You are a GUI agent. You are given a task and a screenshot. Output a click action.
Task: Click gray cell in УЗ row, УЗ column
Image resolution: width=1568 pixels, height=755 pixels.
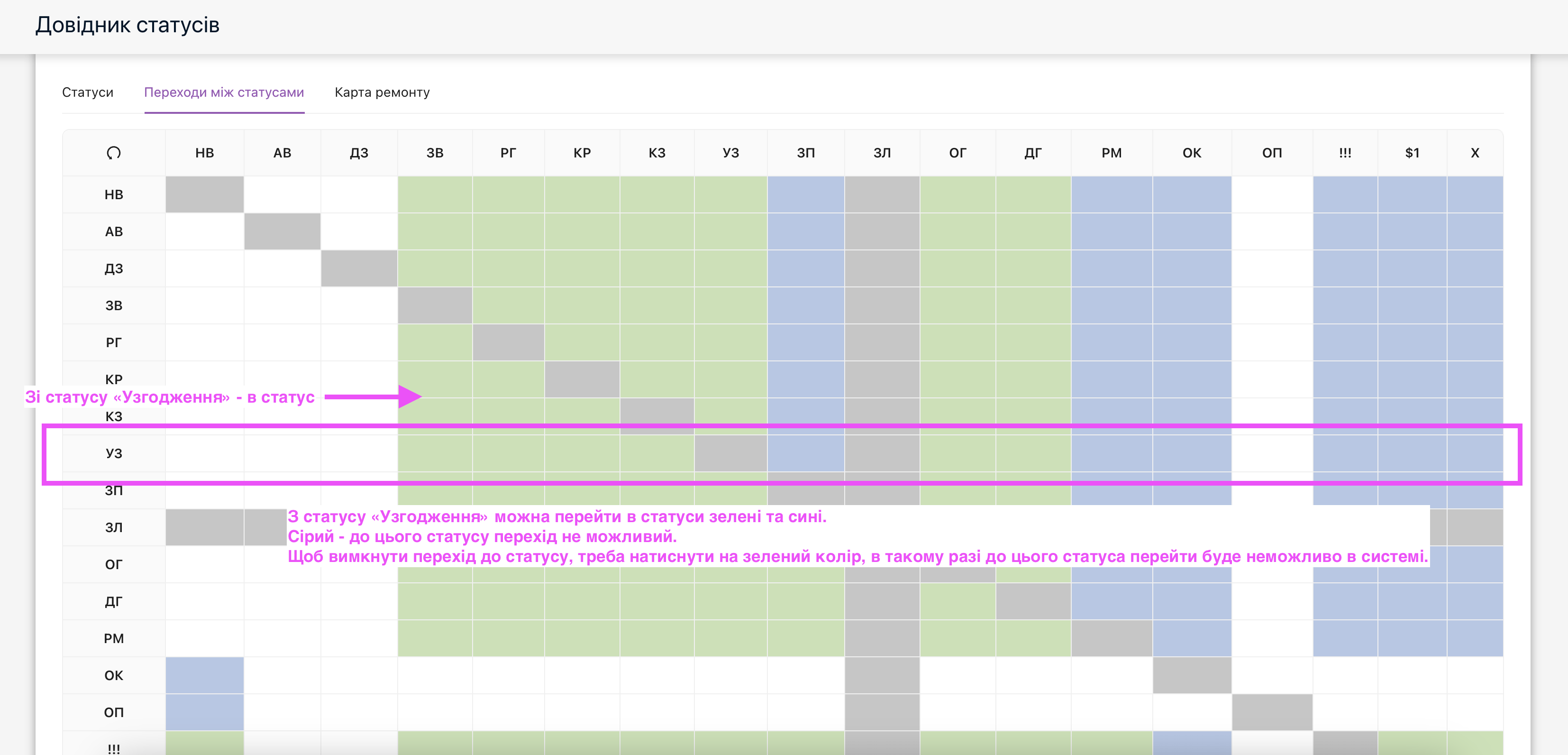point(730,453)
